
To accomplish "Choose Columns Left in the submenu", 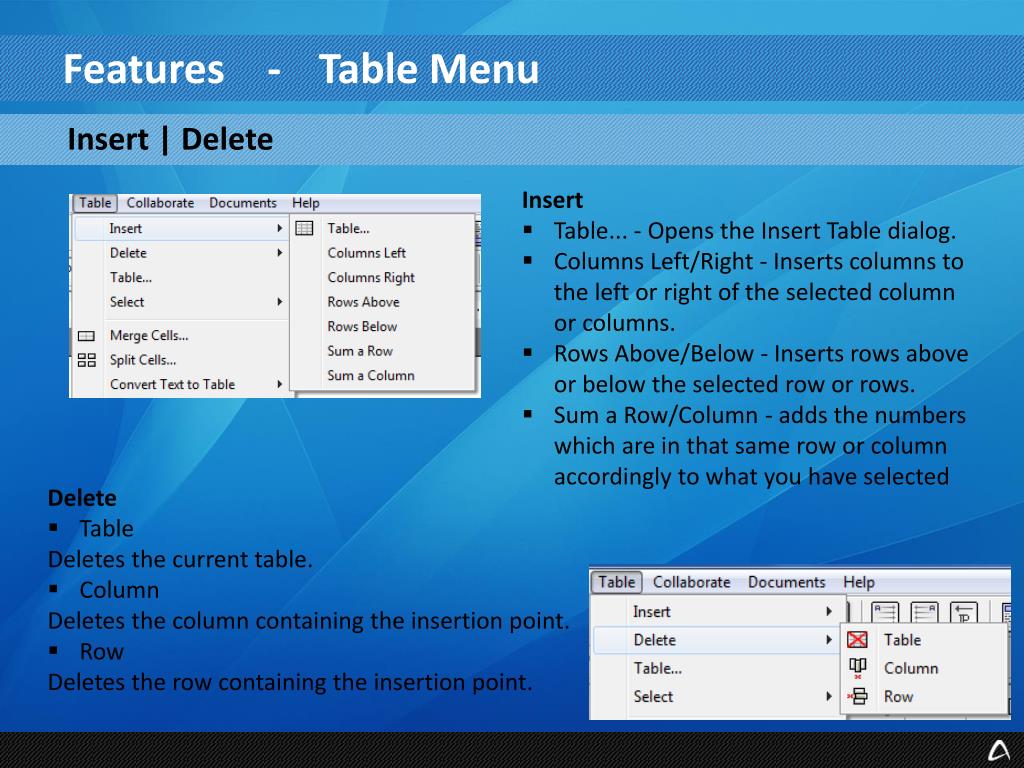I will click(x=383, y=253).
